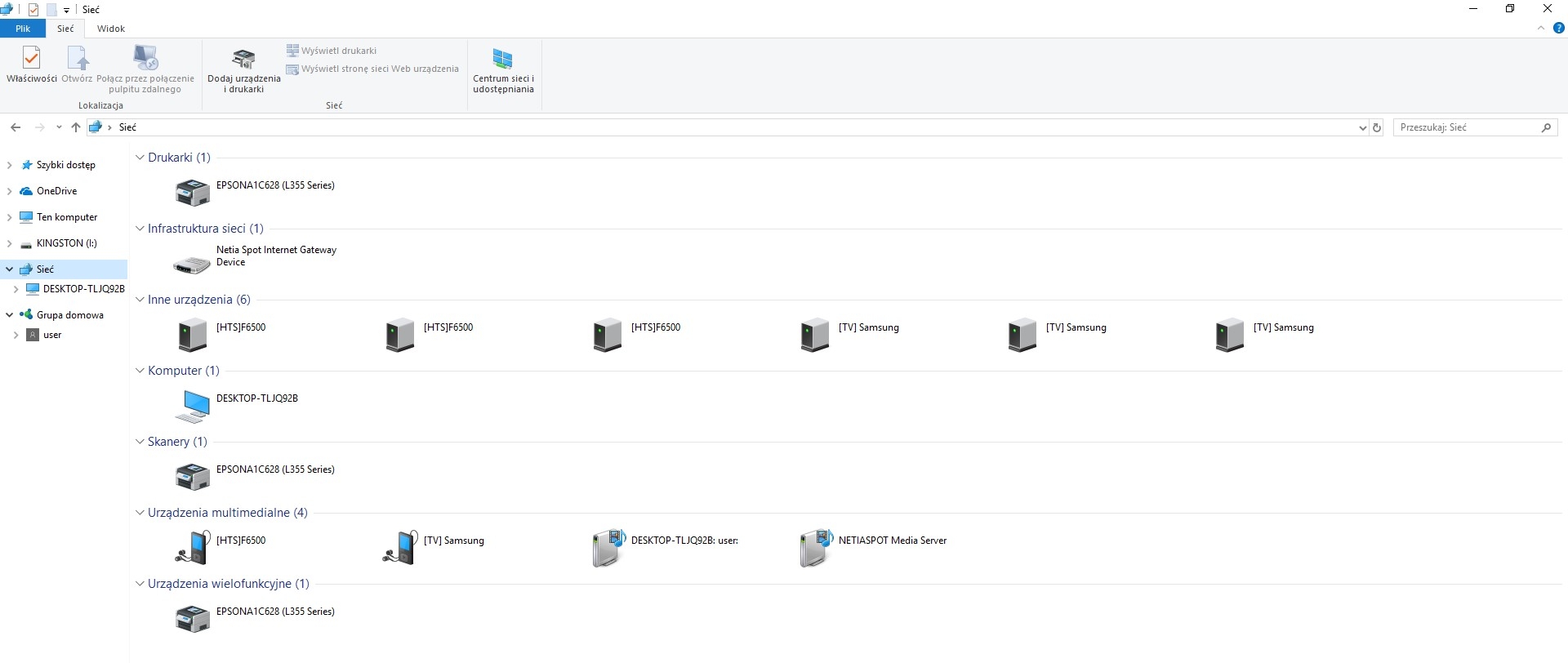Screen dimensions: 1568x663
Task: Select NETIASPOT Media Server
Action: [873, 548]
